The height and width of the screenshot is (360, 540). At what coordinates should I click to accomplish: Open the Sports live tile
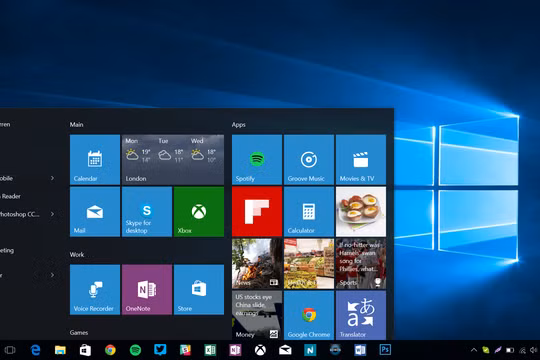361,264
